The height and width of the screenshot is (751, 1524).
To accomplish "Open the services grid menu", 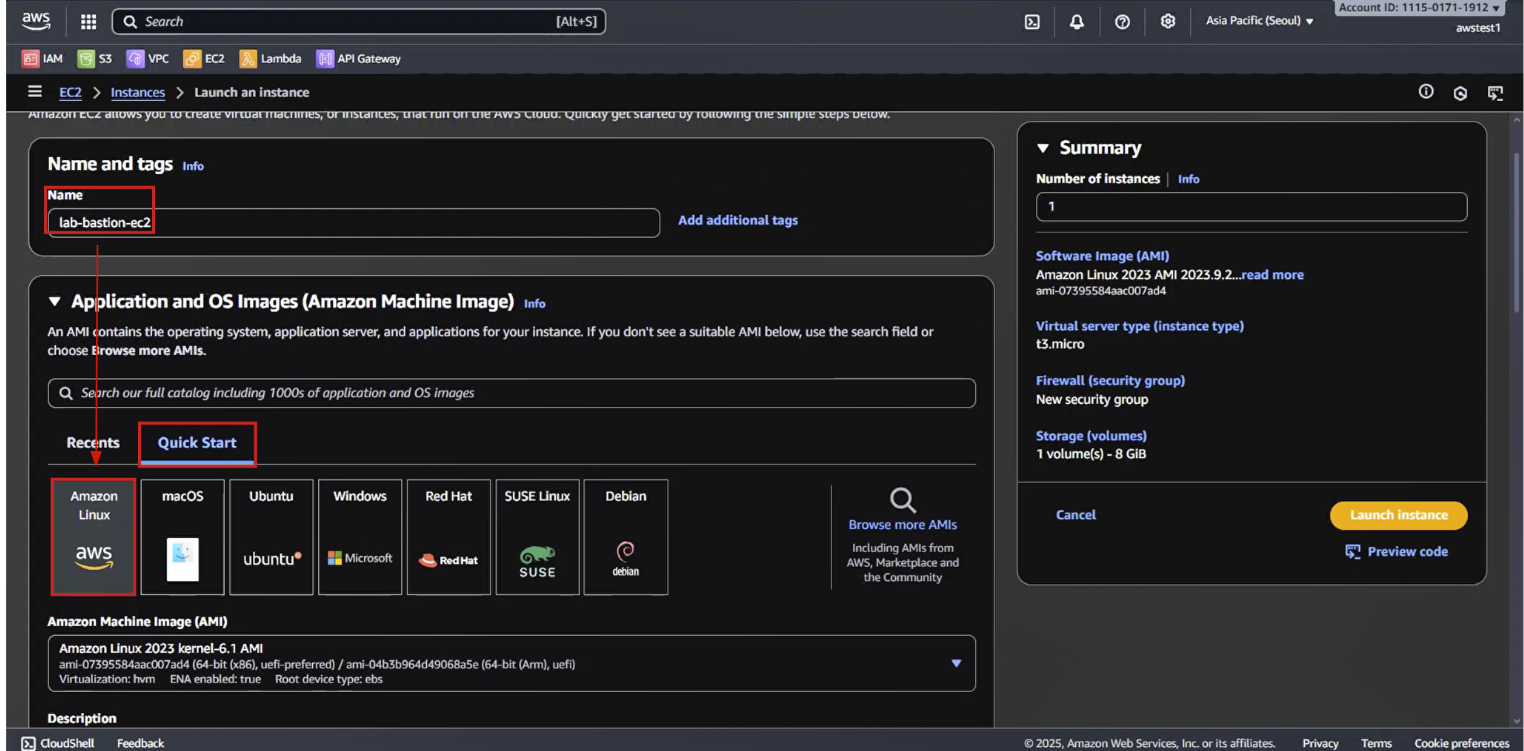I will click(88, 21).
